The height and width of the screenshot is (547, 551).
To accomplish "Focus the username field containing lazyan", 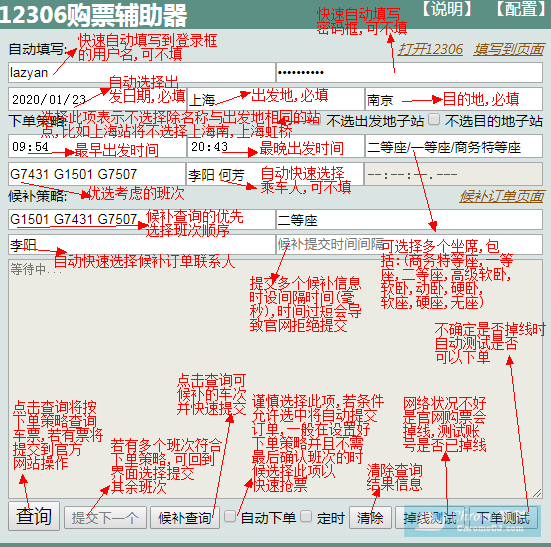I will [142, 73].
